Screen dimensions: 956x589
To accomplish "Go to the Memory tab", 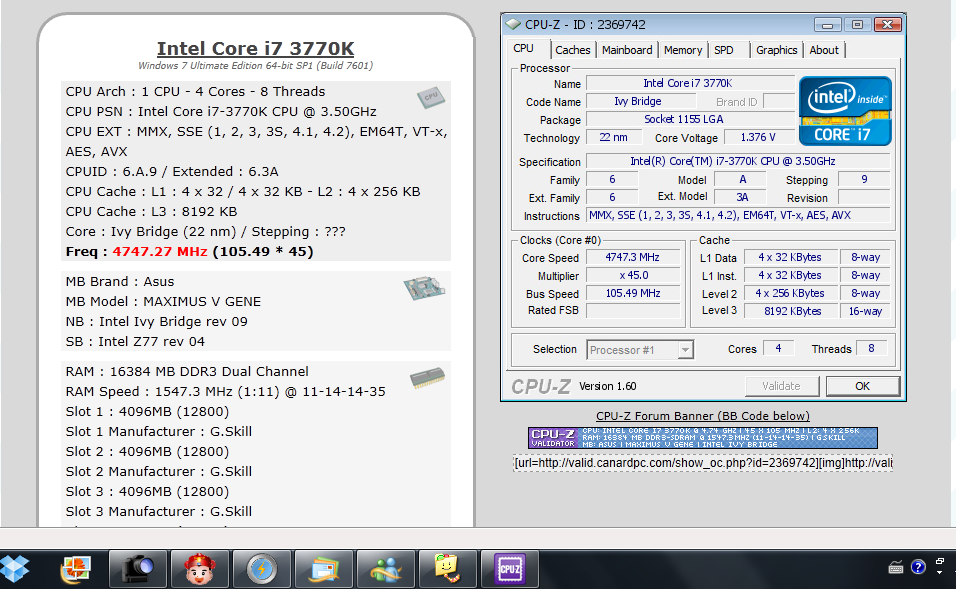I will tap(683, 50).
